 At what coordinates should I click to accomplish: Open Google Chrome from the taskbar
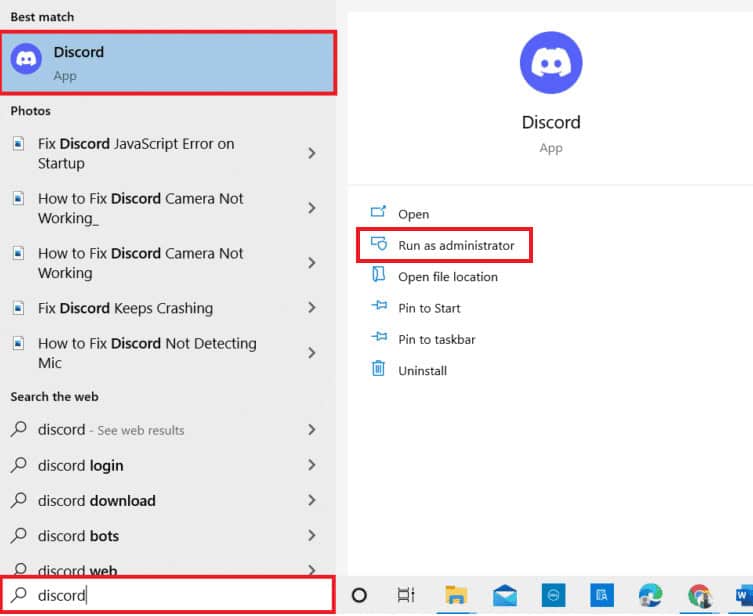[700, 596]
